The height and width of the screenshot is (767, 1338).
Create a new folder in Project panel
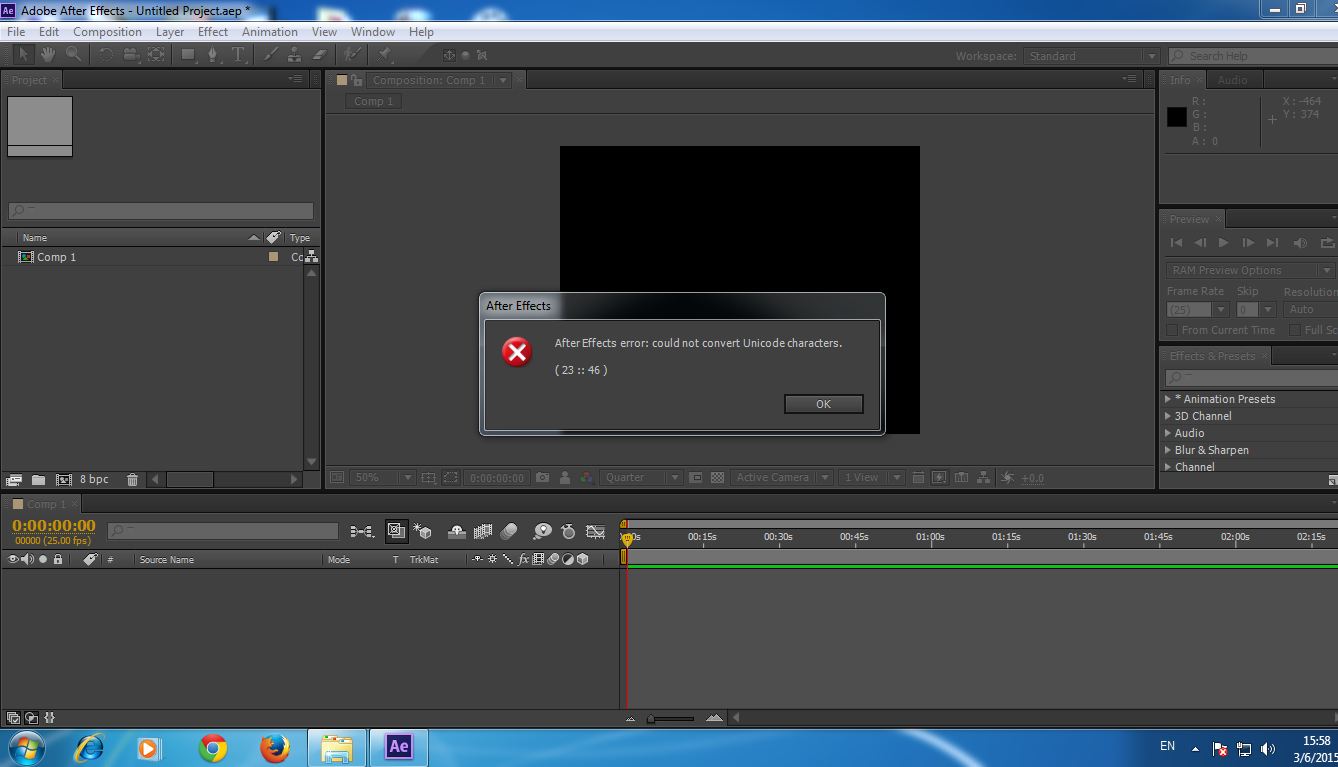tap(38, 480)
